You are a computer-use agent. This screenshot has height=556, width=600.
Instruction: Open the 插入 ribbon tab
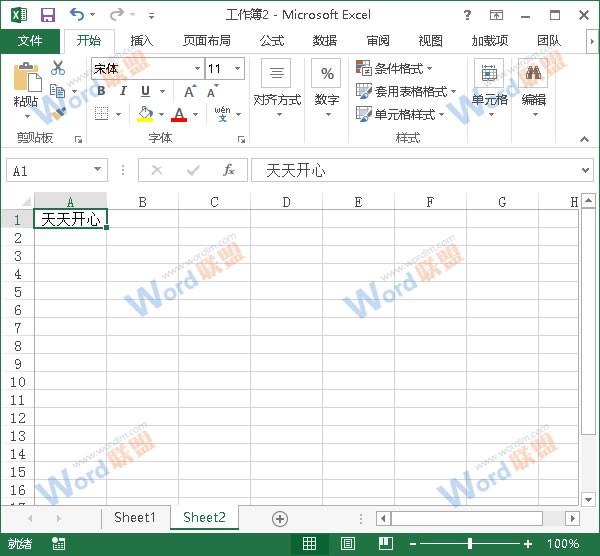click(142, 40)
